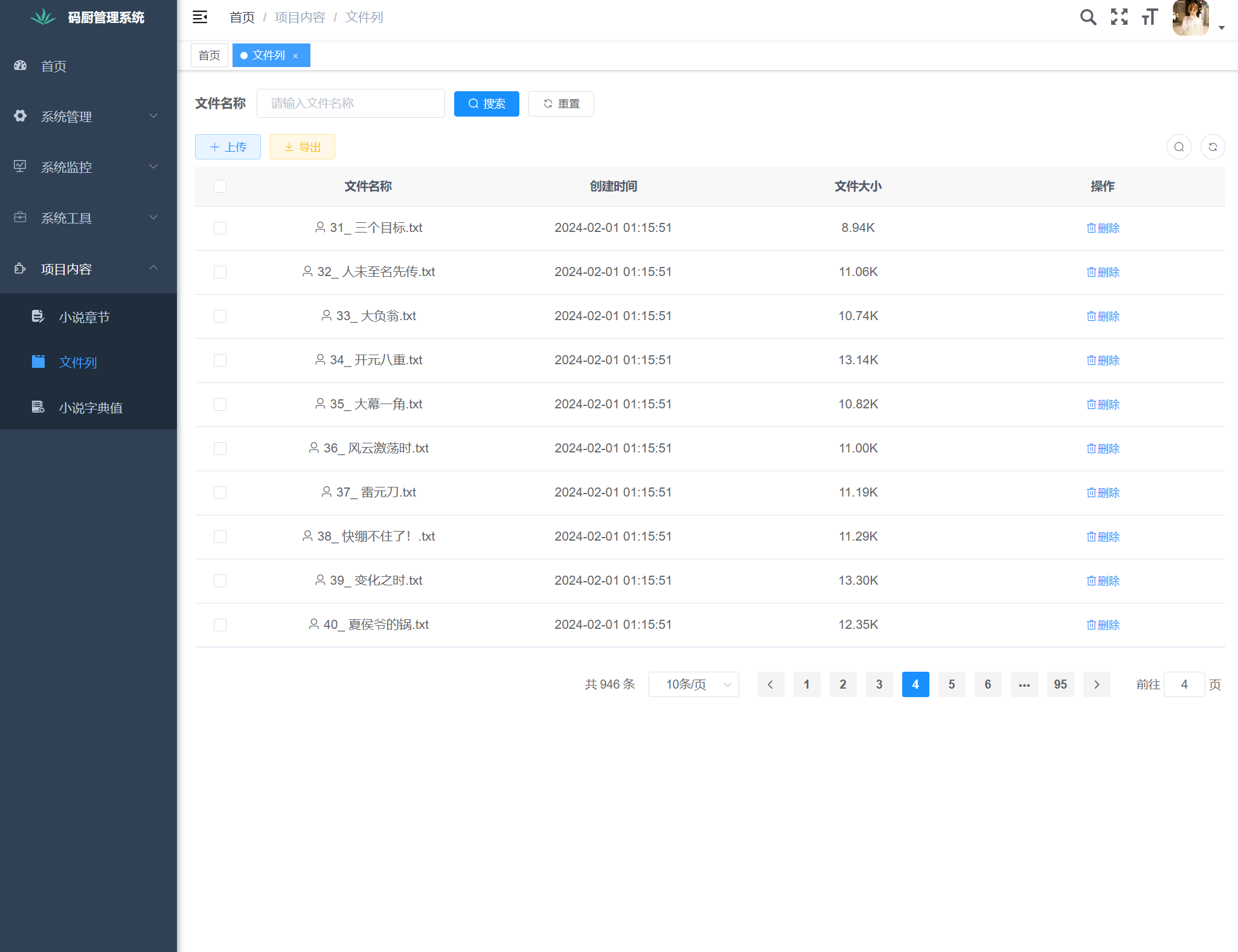Delete the file 40_夏侯爷的锅.txt
Viewport: 1238px width, 952px height.
pyautogui.click(x=1103, y=625)
